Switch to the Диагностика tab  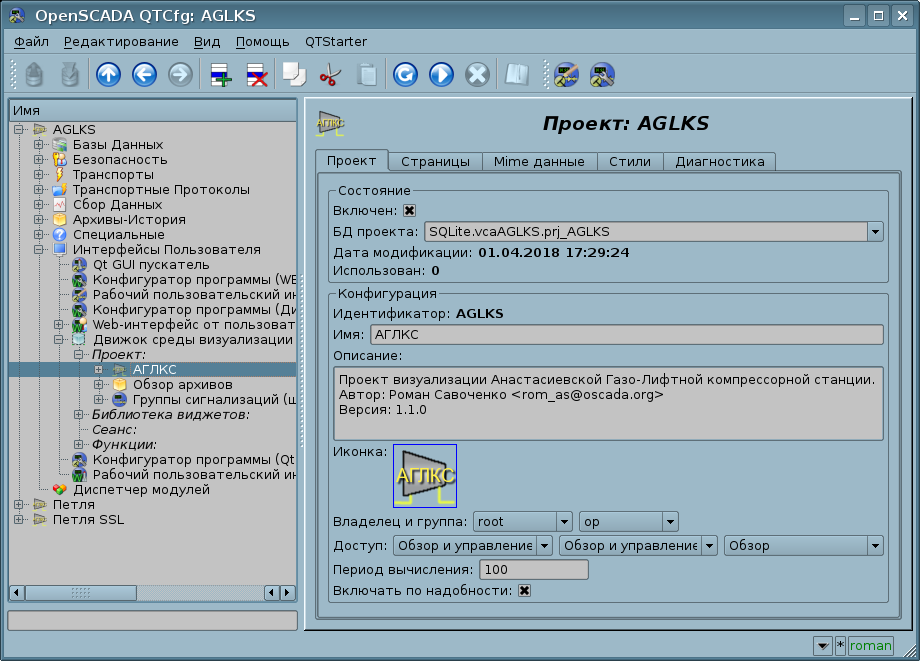tap(720, 162)
